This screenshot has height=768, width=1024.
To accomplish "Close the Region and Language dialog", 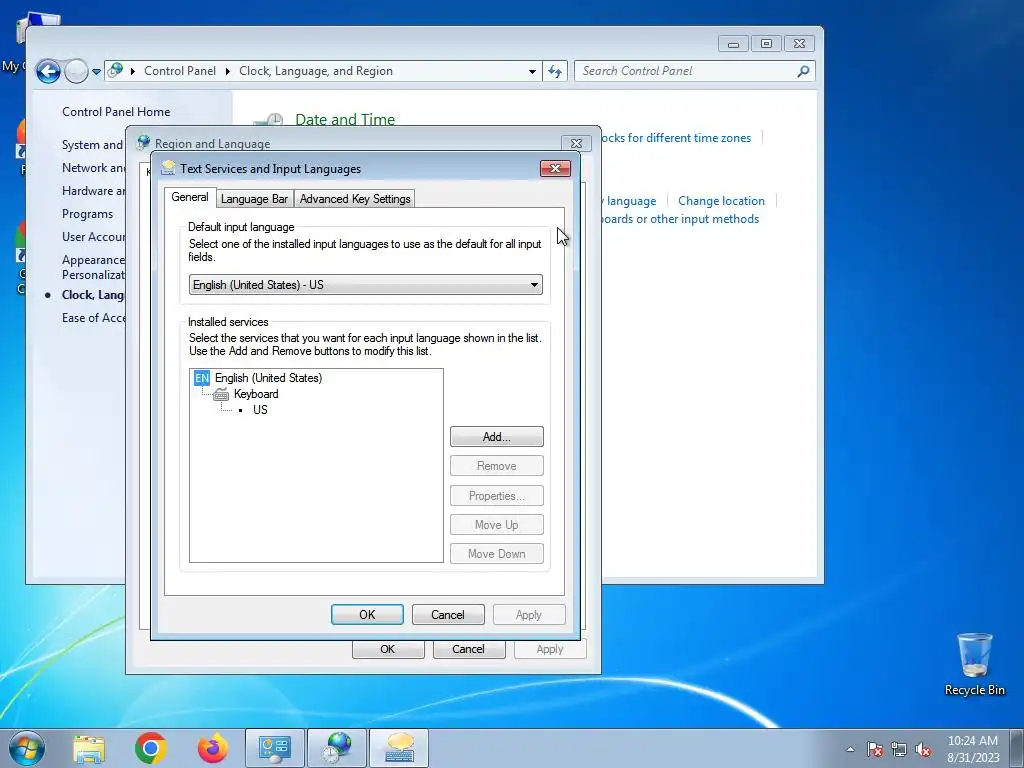I will click(576, 143).
